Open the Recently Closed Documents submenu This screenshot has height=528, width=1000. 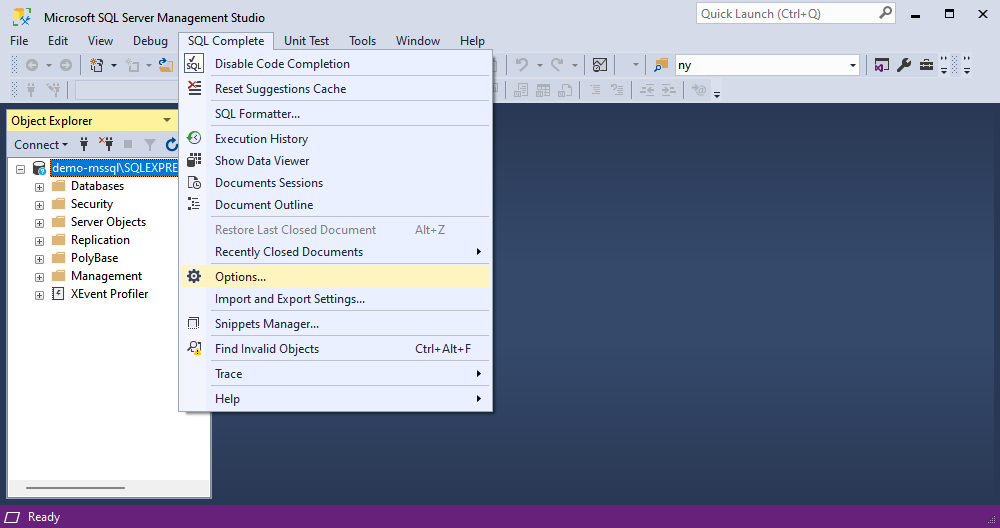(335, 252)
